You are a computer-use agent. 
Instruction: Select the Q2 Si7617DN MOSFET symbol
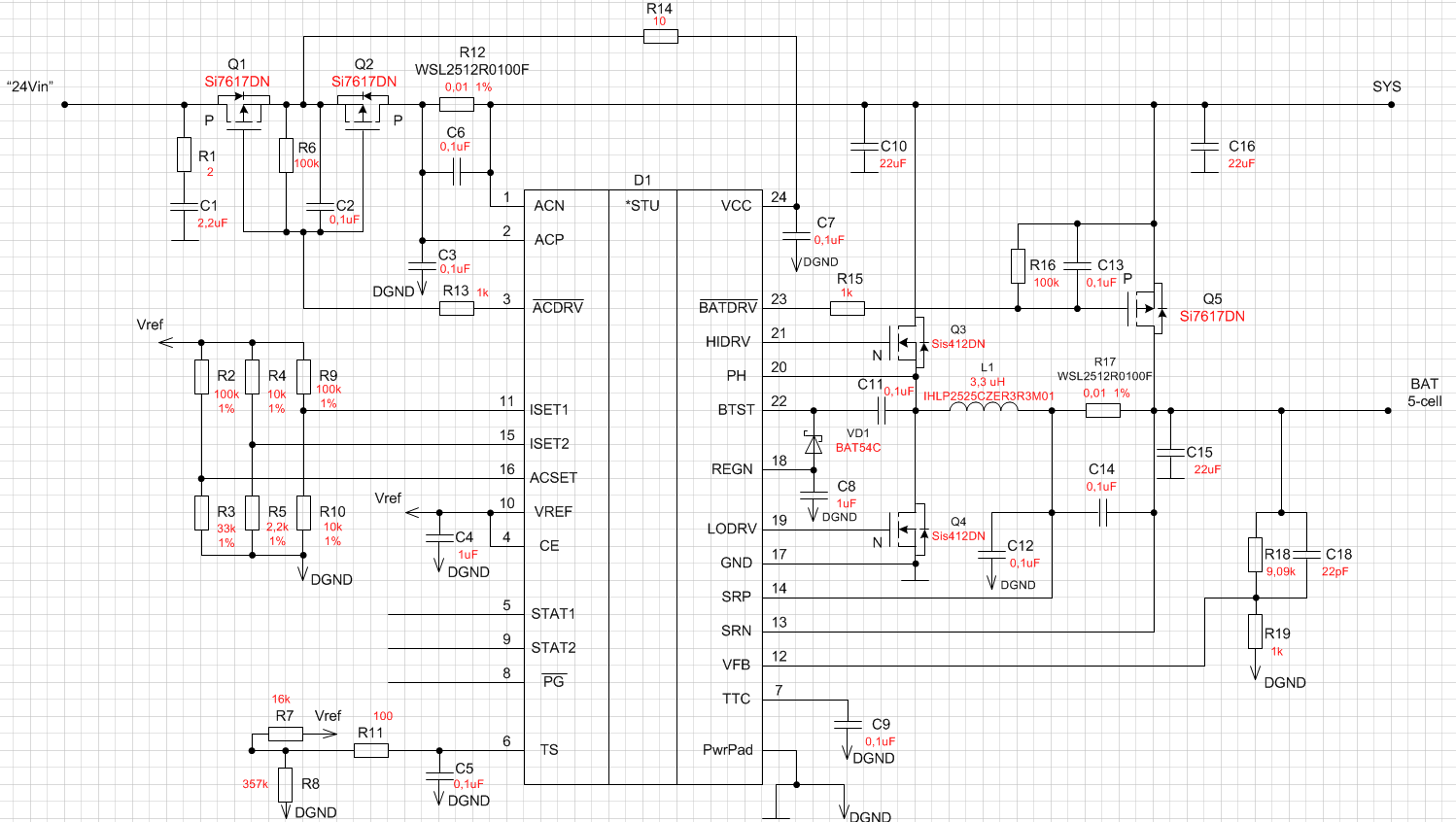click(x=363, y=111)
